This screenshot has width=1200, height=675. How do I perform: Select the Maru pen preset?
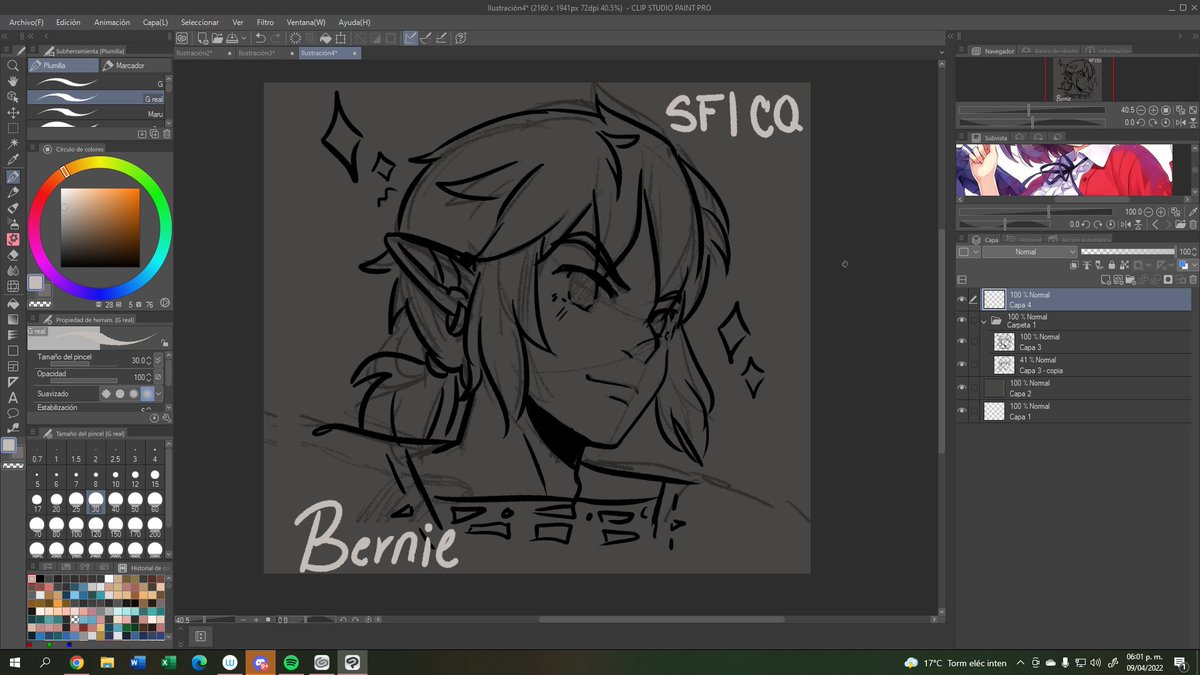click(x=96, y=114)
